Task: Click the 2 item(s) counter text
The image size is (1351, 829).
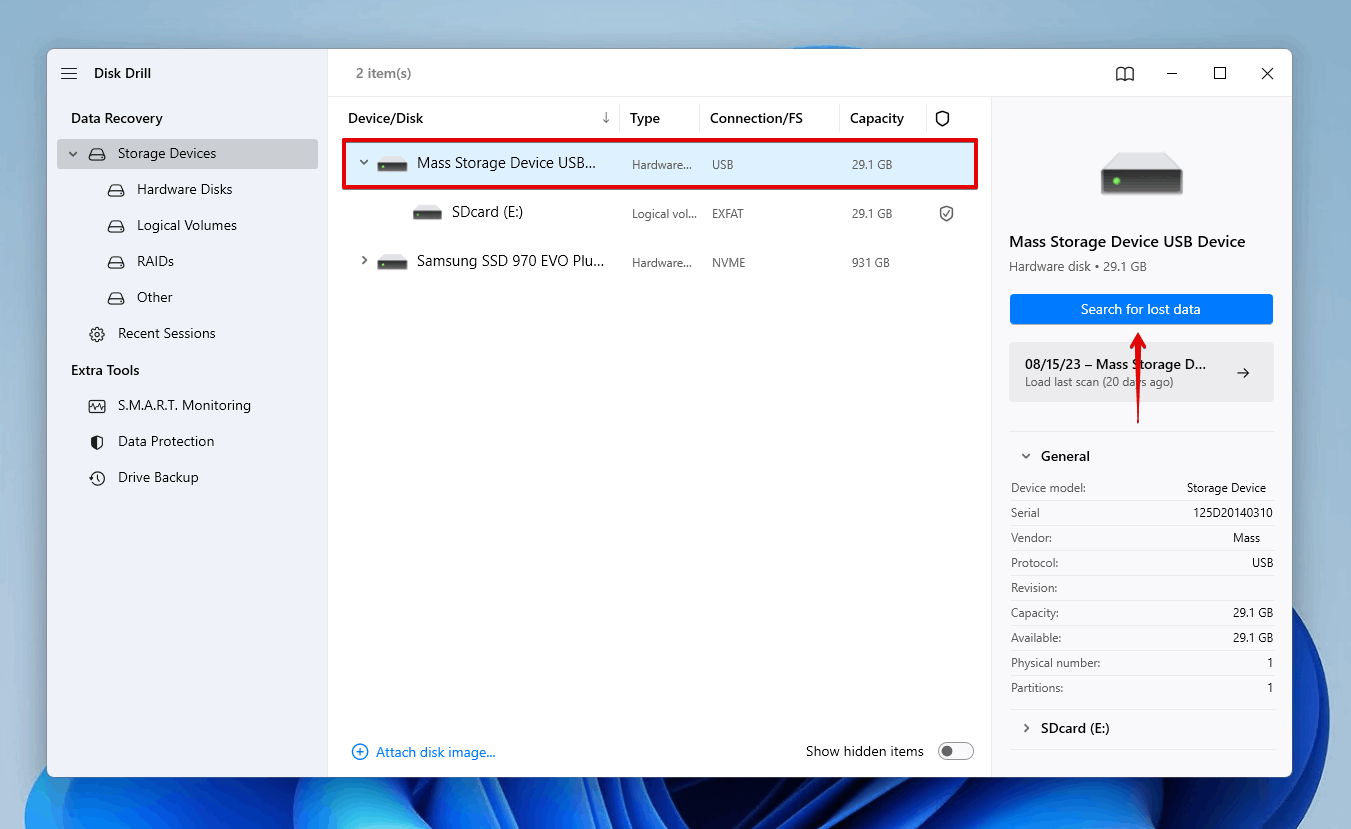Action: (384, 73)
